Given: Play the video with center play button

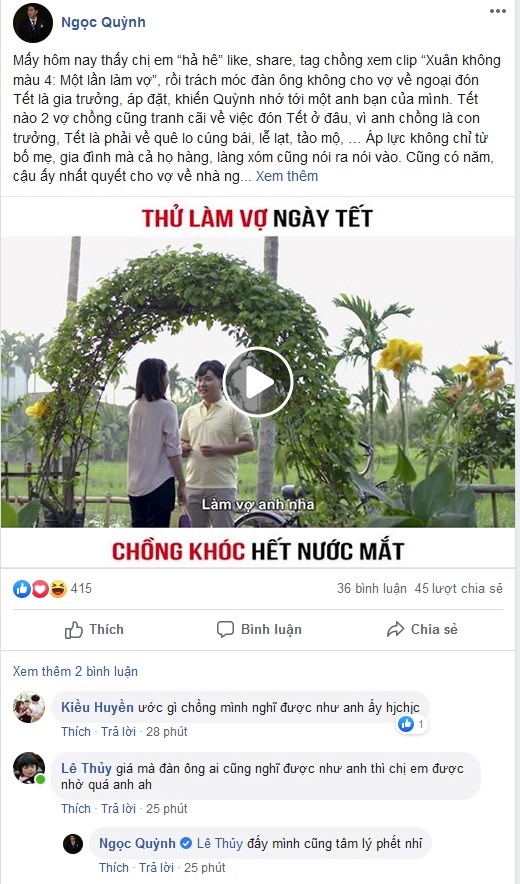Looking at the screenshot, I should click(258, 382).
